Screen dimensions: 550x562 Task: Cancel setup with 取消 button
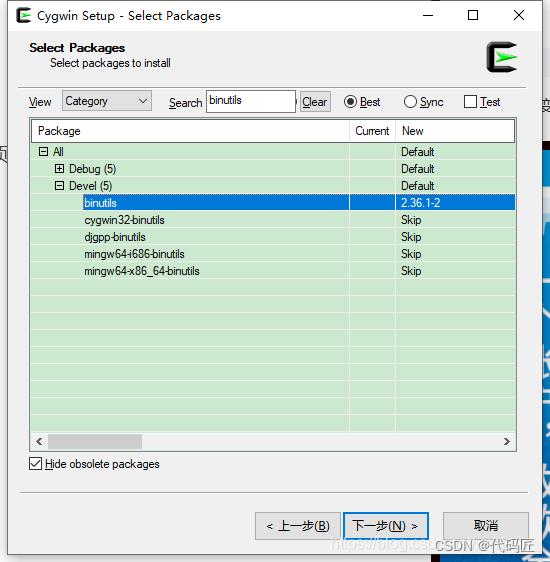click(486, 526)
